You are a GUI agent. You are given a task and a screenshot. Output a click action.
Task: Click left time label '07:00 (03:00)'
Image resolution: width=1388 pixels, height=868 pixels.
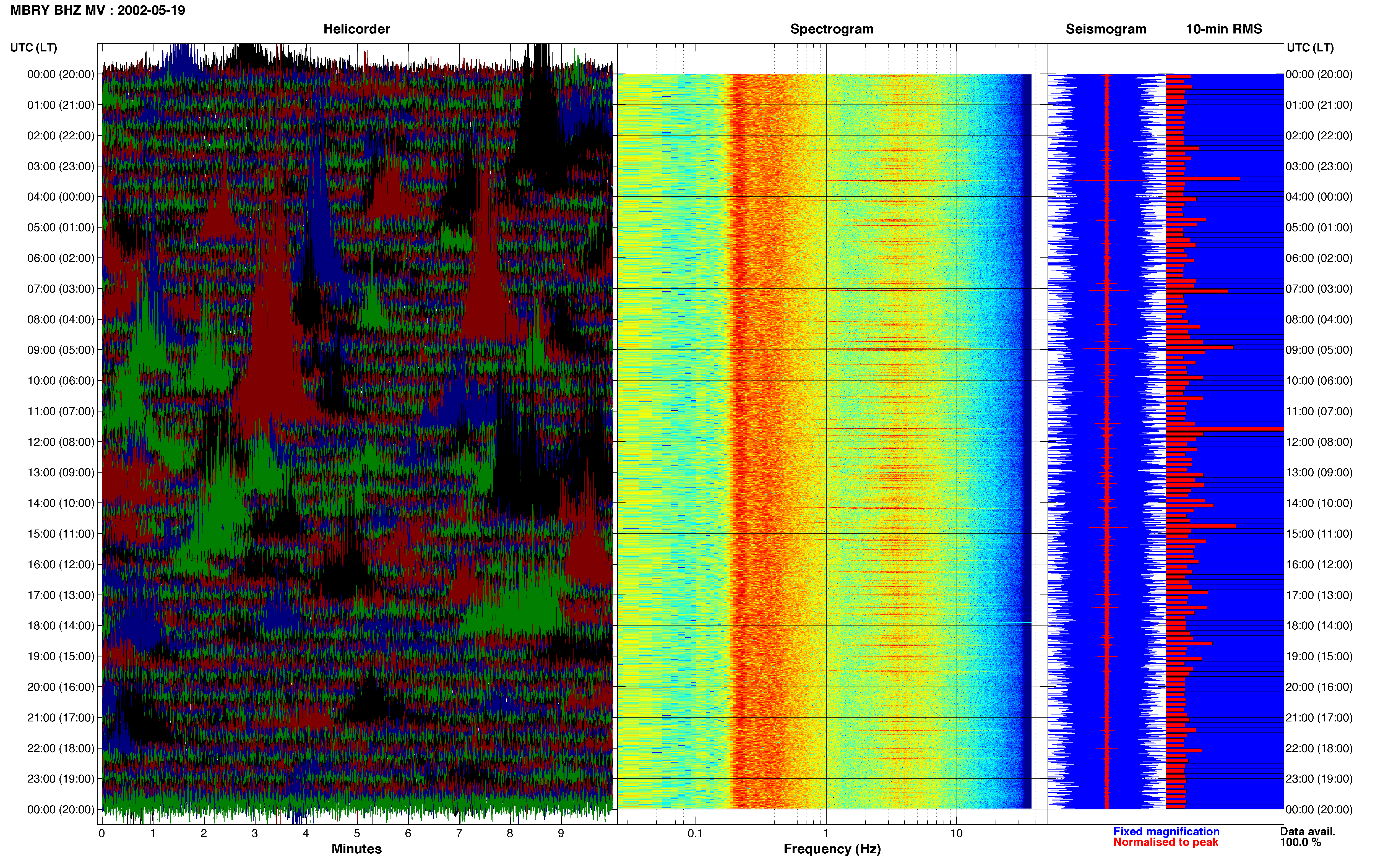[x=61, y=289]
